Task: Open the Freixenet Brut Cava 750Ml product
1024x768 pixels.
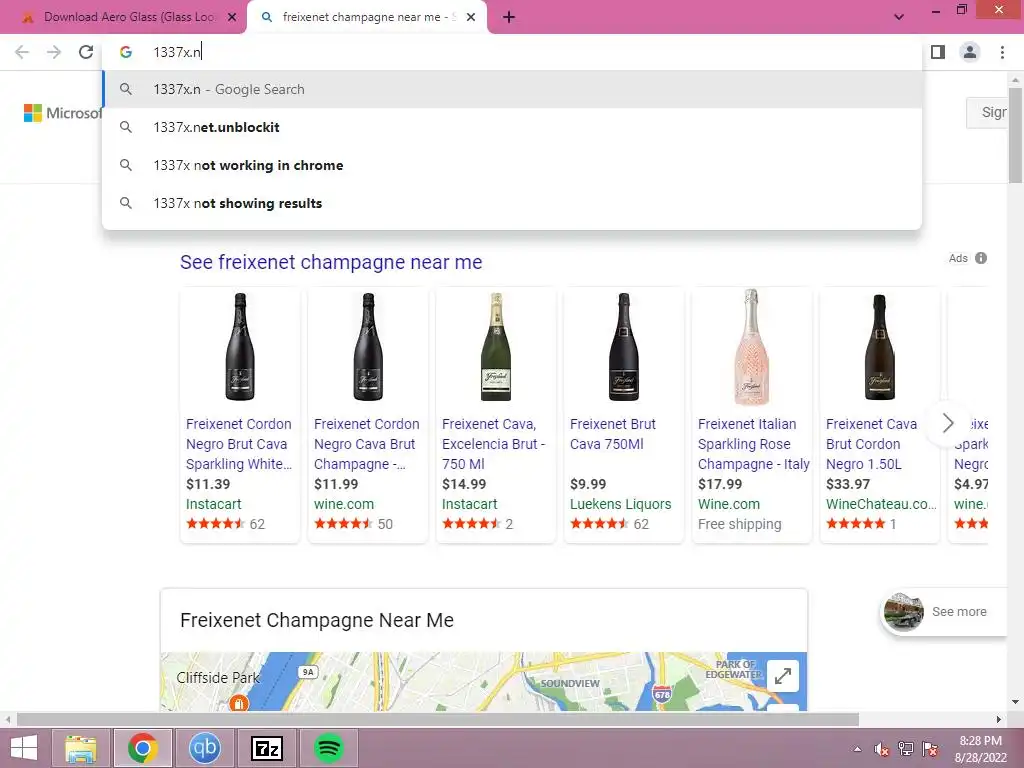Action: [613, 434]
